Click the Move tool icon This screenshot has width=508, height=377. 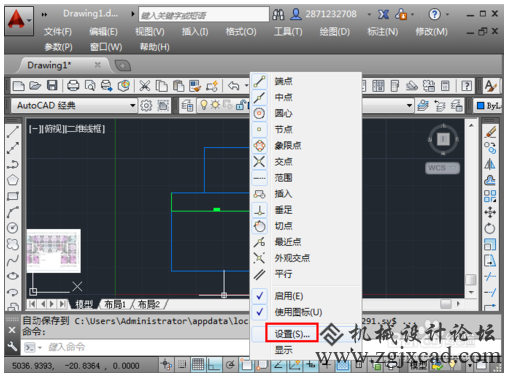pyautogui.click(x=490, y=212)
